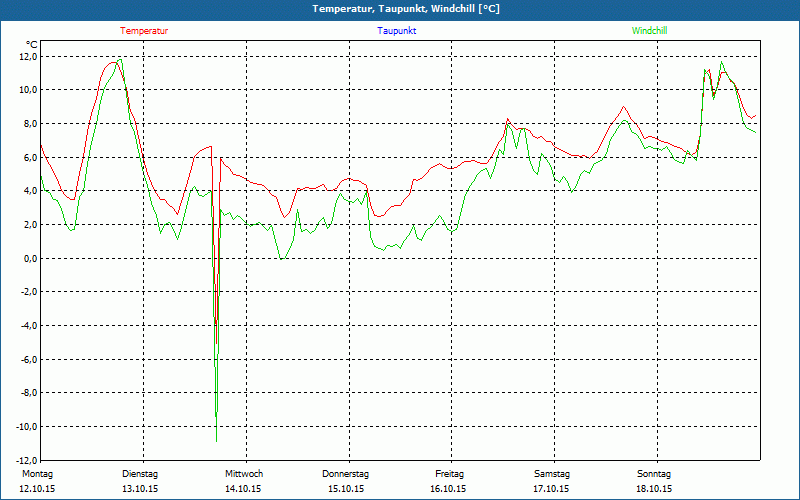Click the green windchill peak on Sunday
The width and height of the screenshot is (800, 500).
(x=721, y=62)
